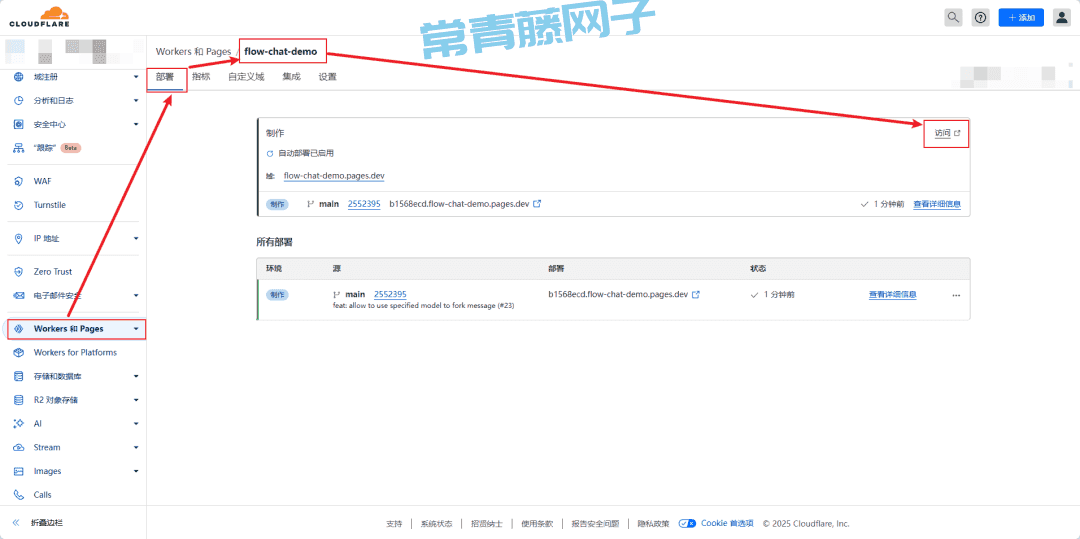Click the globe icon for 域注册
The image size is (1080, 539).
pyautogui.click(x=19, y=77)
